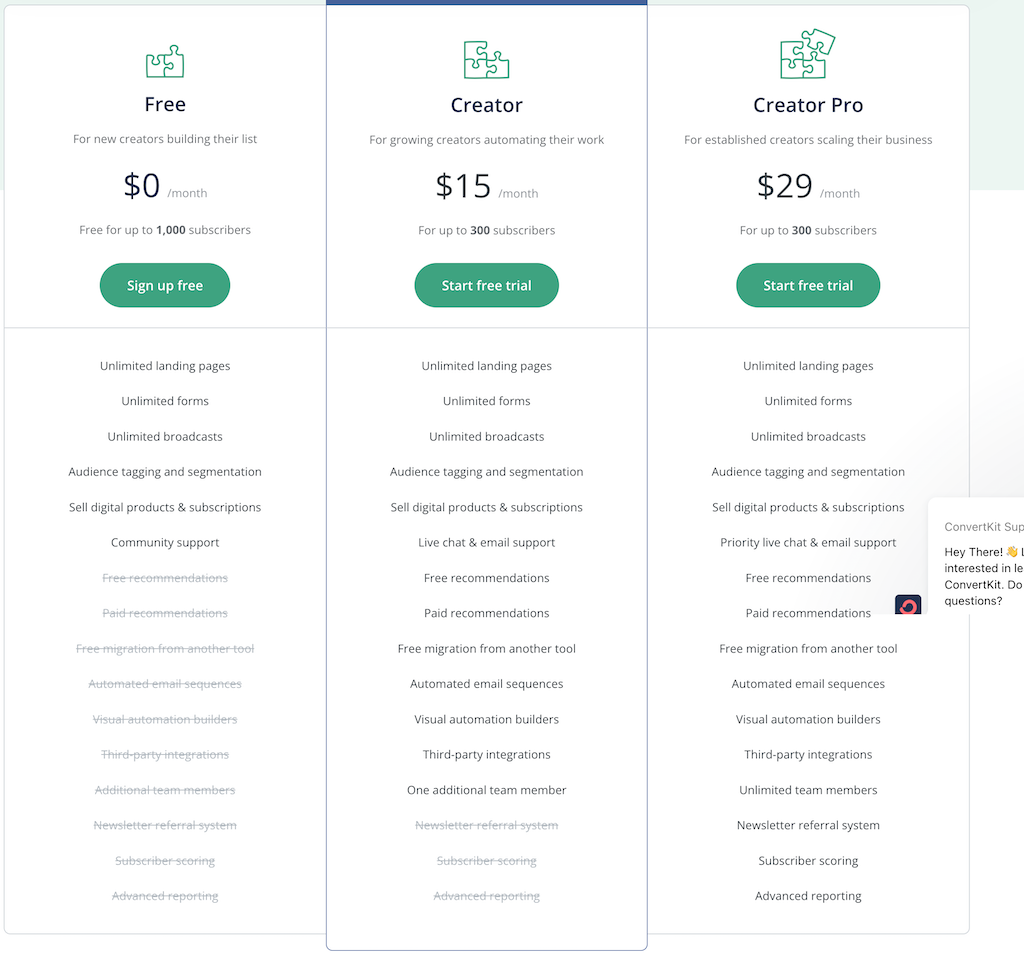Select the Creator plan heading

click(487, 105)
